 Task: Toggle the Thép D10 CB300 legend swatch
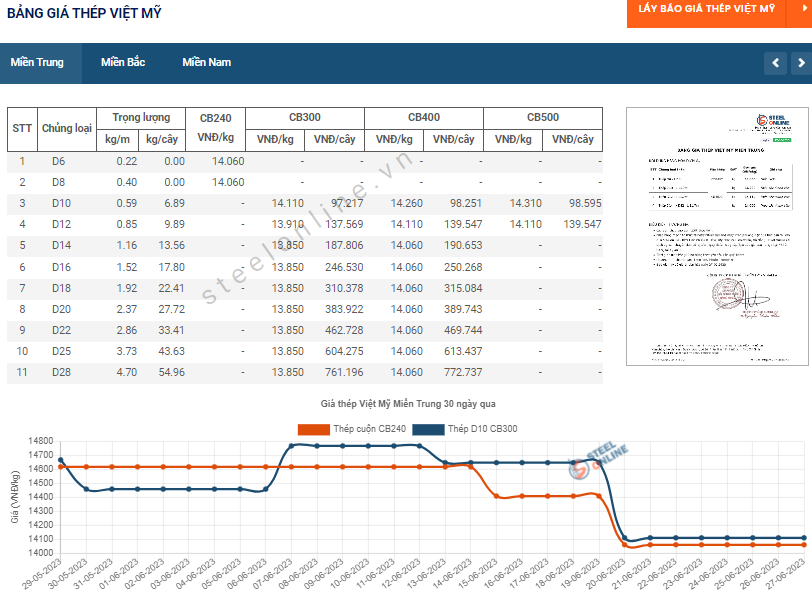(x=428, y=429)
